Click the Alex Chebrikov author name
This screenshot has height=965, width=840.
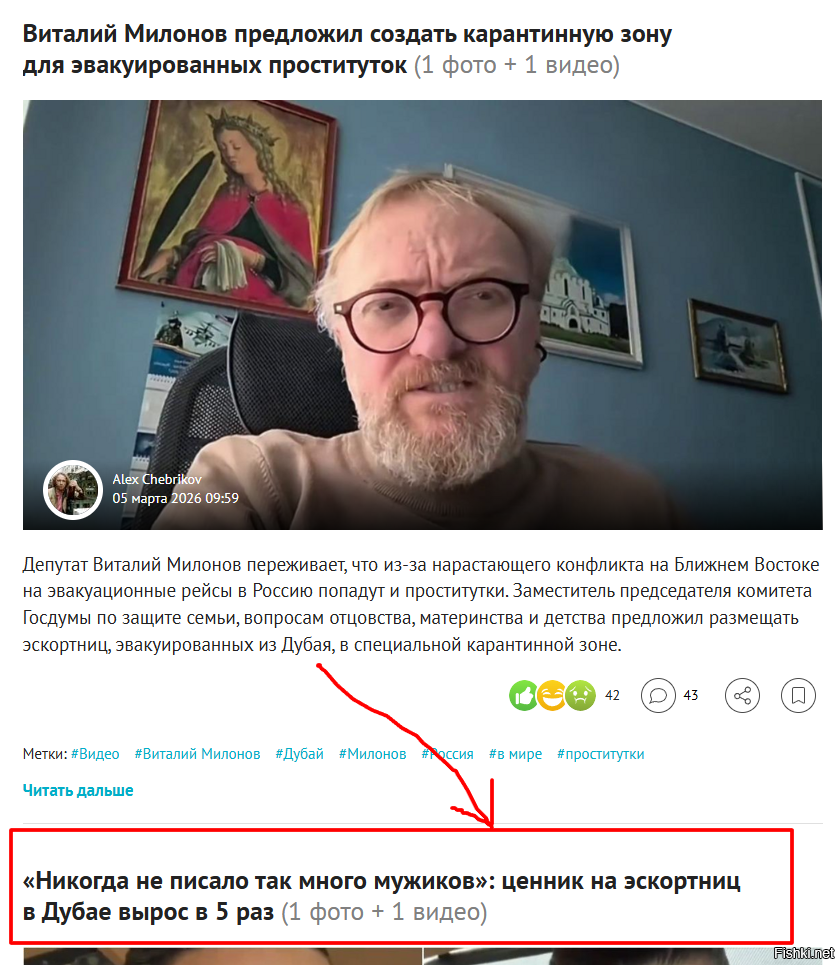[x=157, y=479]
